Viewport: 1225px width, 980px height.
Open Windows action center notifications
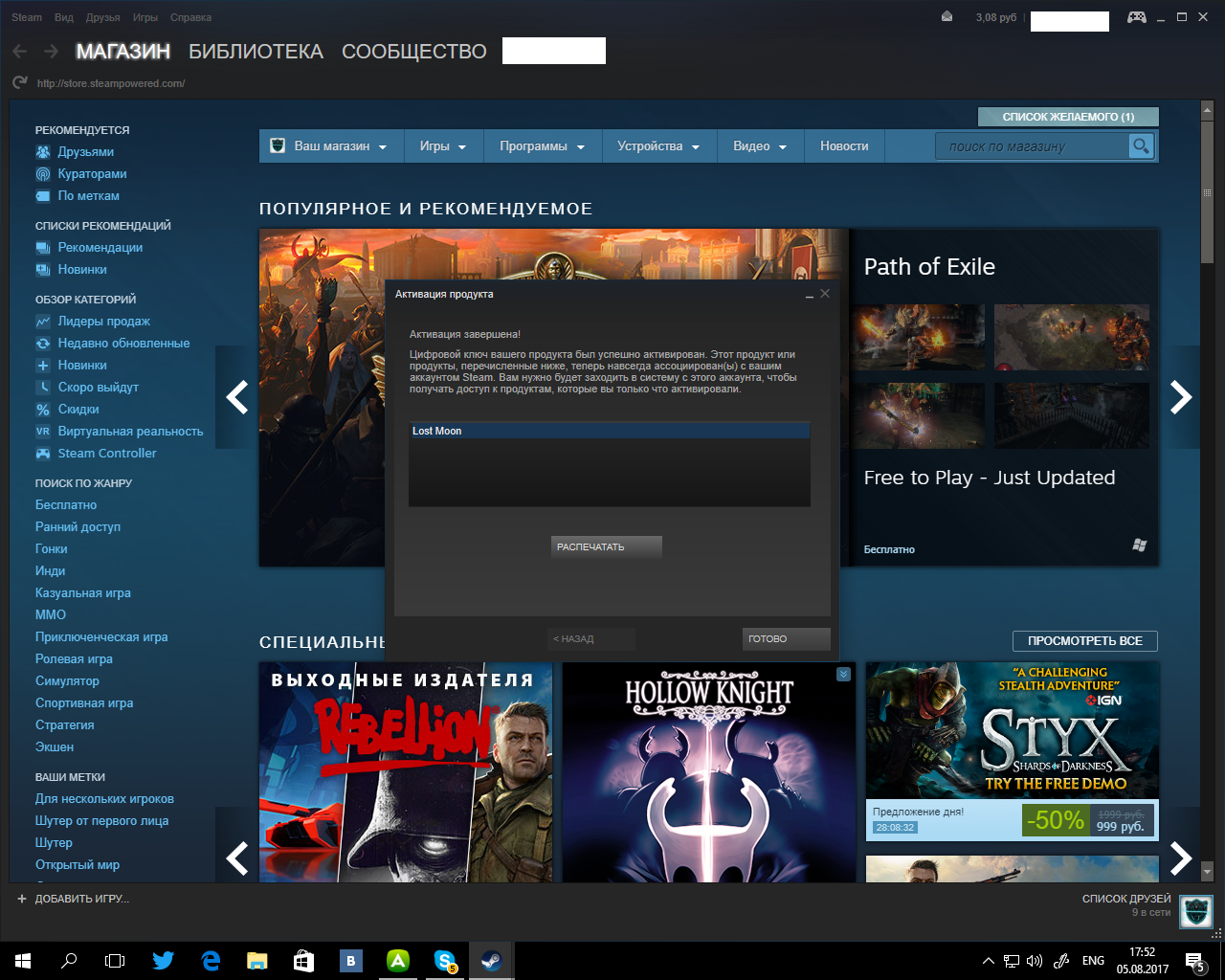click(x=1195, y=961)
